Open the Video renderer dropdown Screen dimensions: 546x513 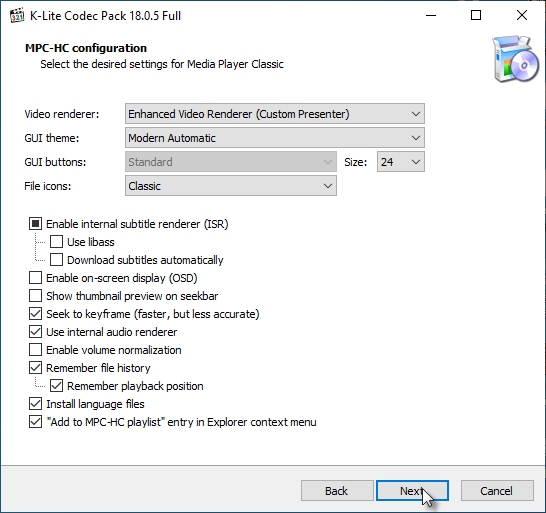[275, 114]
